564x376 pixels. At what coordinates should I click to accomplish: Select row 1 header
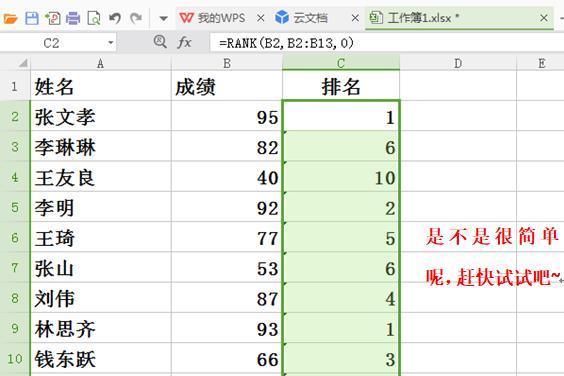pos(15,86)
